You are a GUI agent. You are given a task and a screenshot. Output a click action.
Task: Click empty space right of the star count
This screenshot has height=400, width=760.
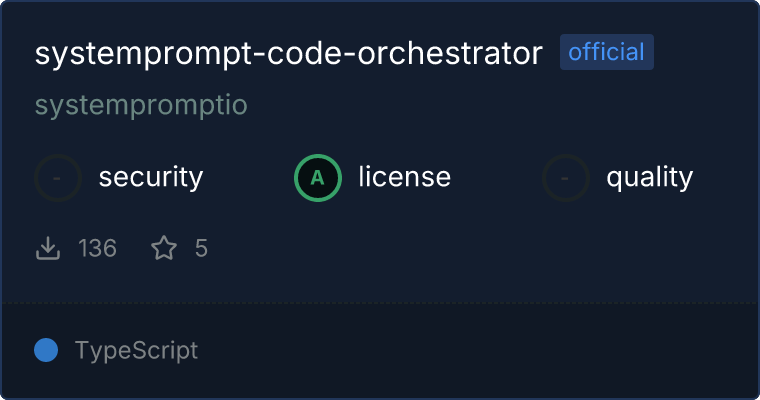point(450,248)
